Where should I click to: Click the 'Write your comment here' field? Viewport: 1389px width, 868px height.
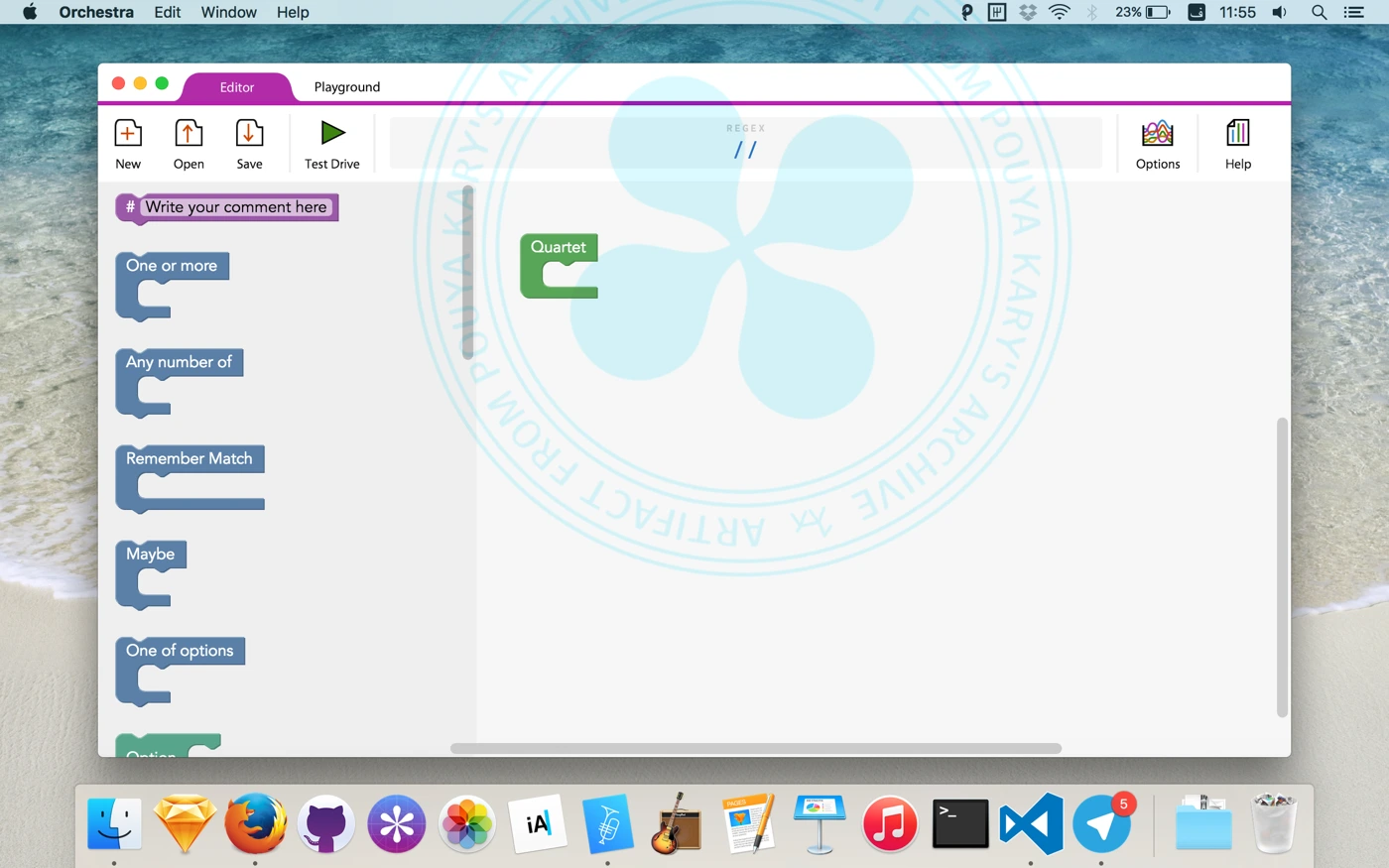coord(236,207)
